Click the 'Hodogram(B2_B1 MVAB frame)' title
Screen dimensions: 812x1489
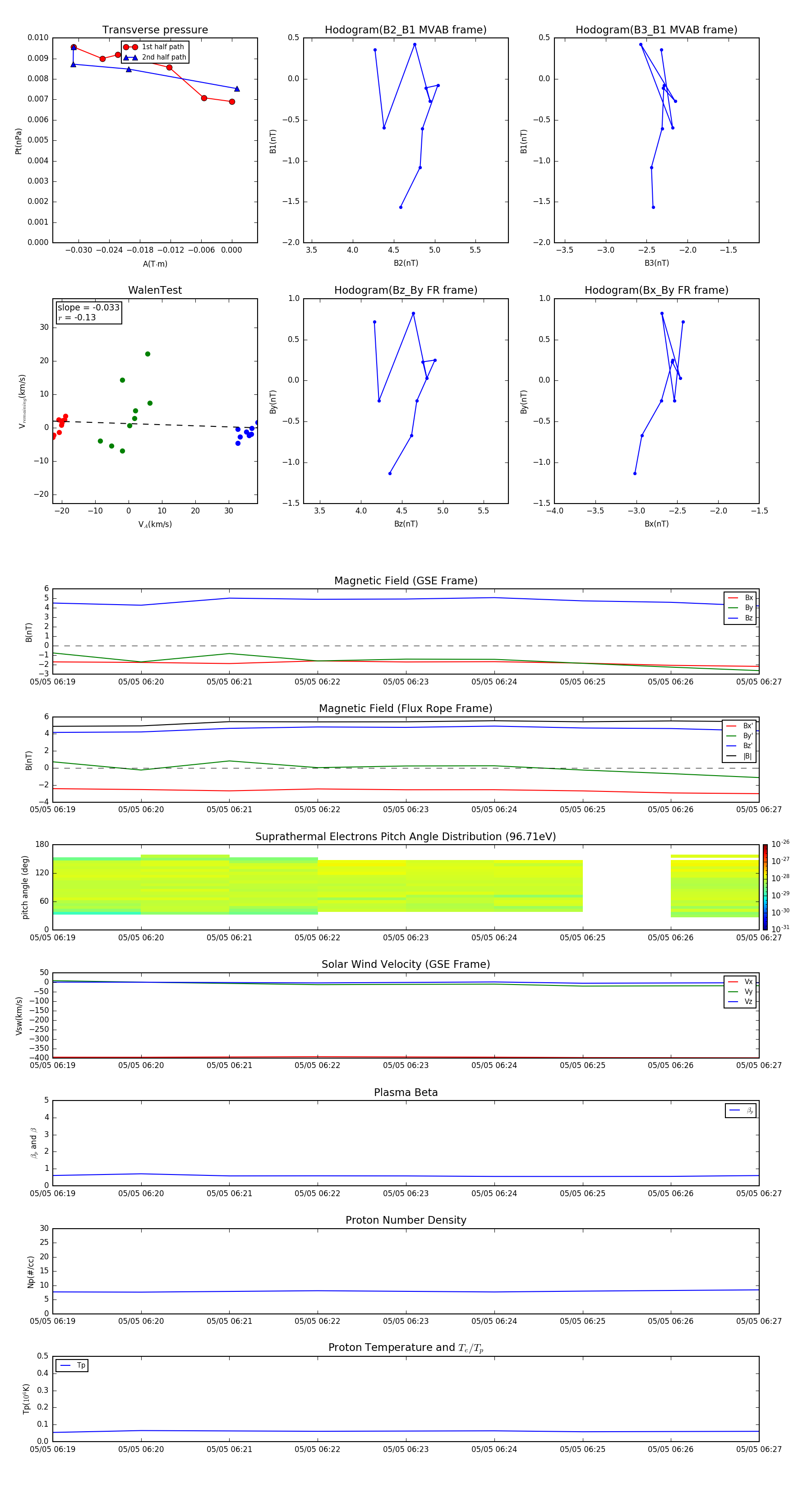tap(406, 29)
